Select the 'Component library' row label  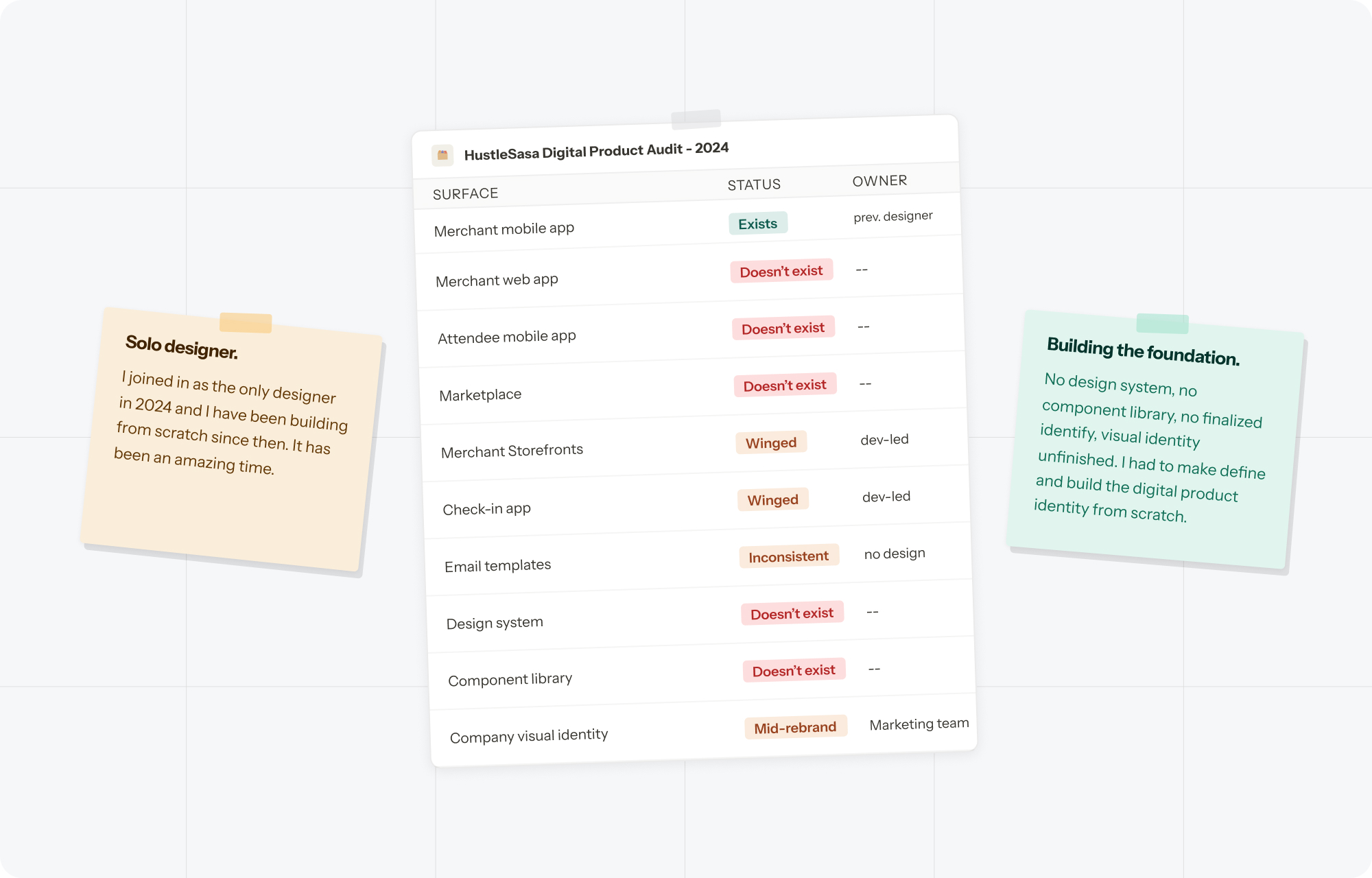click(510, 679)
